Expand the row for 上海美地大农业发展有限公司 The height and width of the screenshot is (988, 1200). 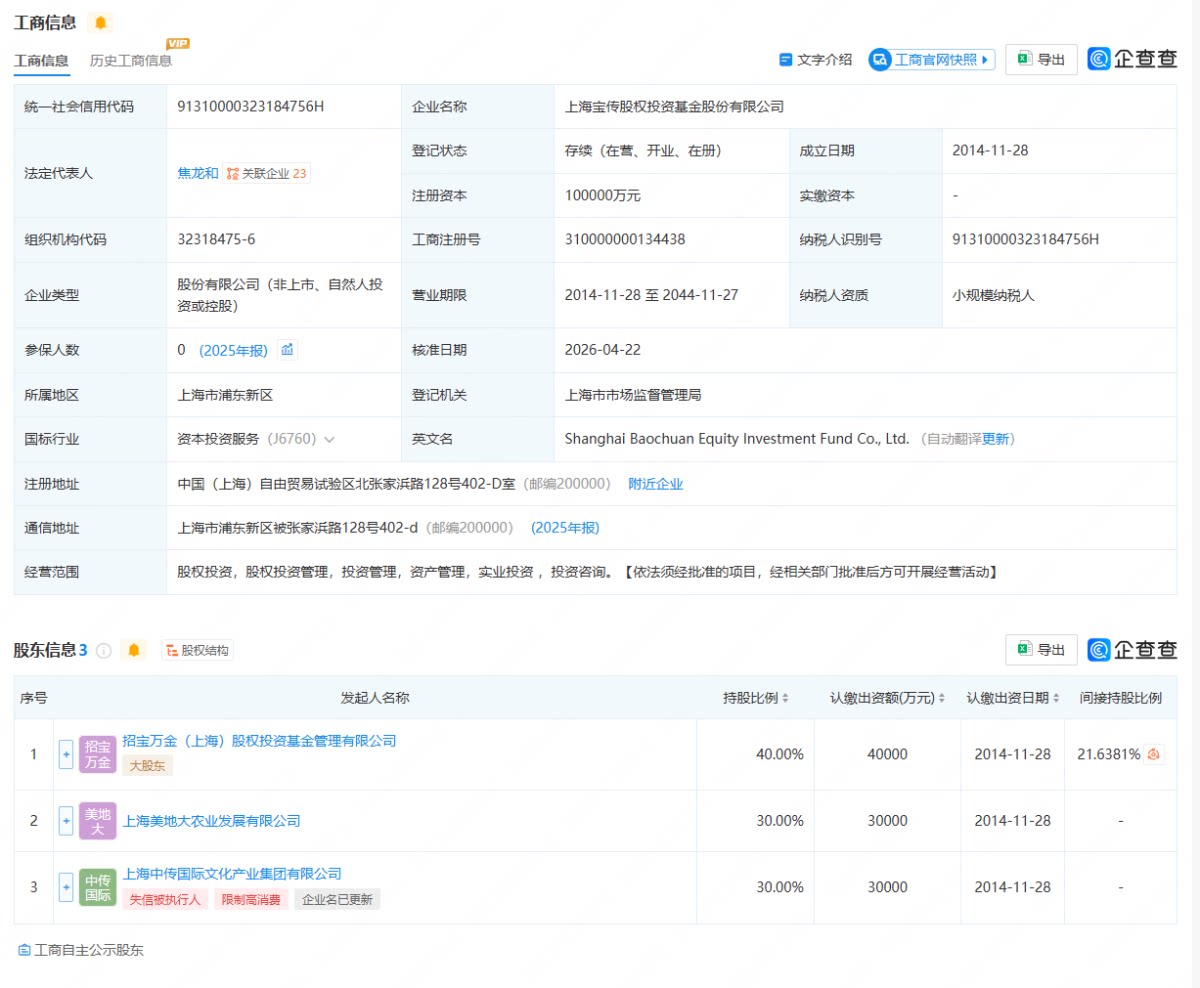pos(66,821)
